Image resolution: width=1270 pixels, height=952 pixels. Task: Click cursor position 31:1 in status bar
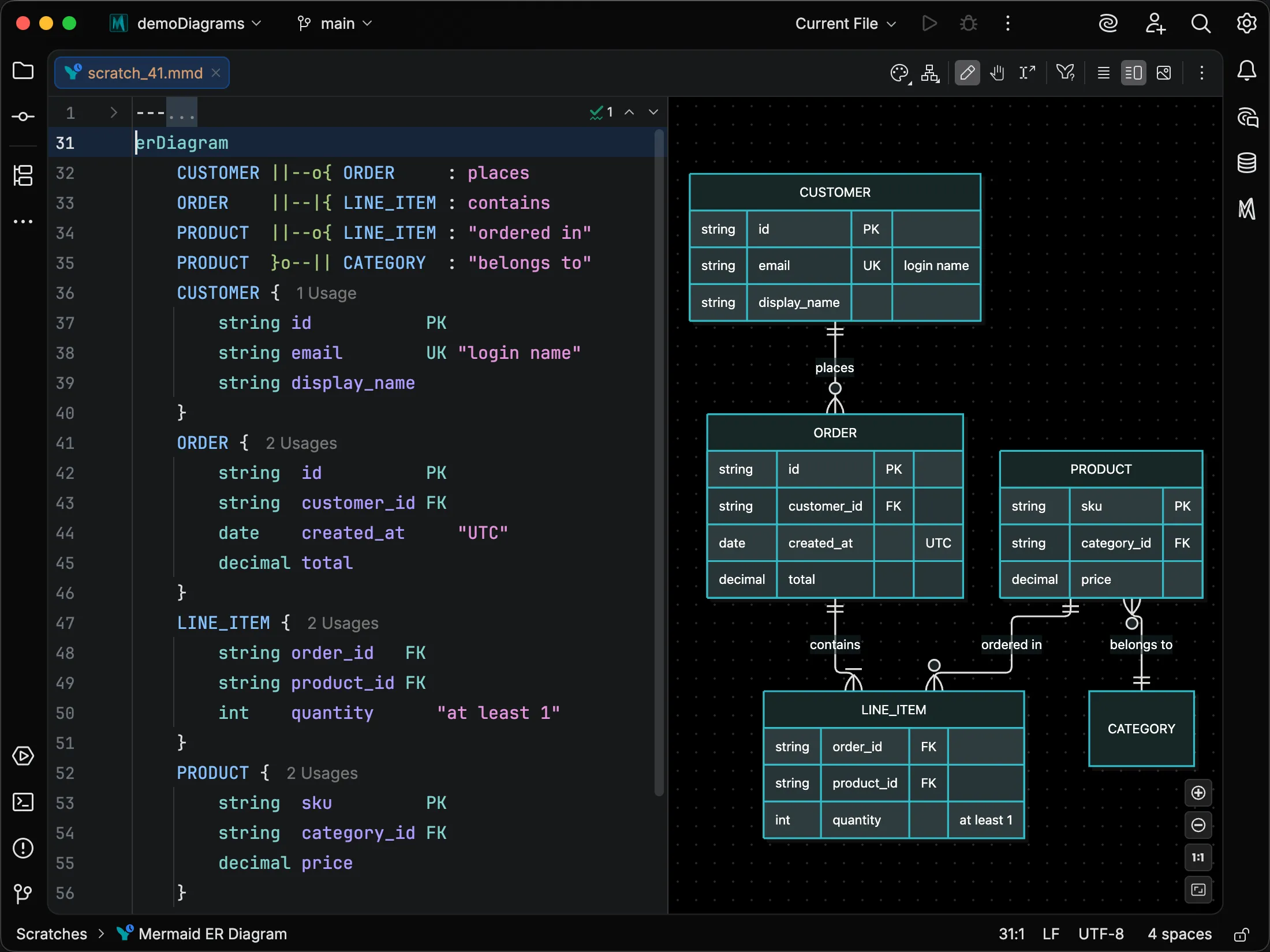point(1011,934)
